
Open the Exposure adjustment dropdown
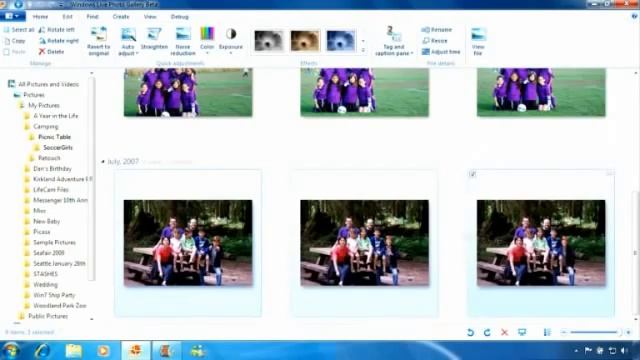pos(231,53)
